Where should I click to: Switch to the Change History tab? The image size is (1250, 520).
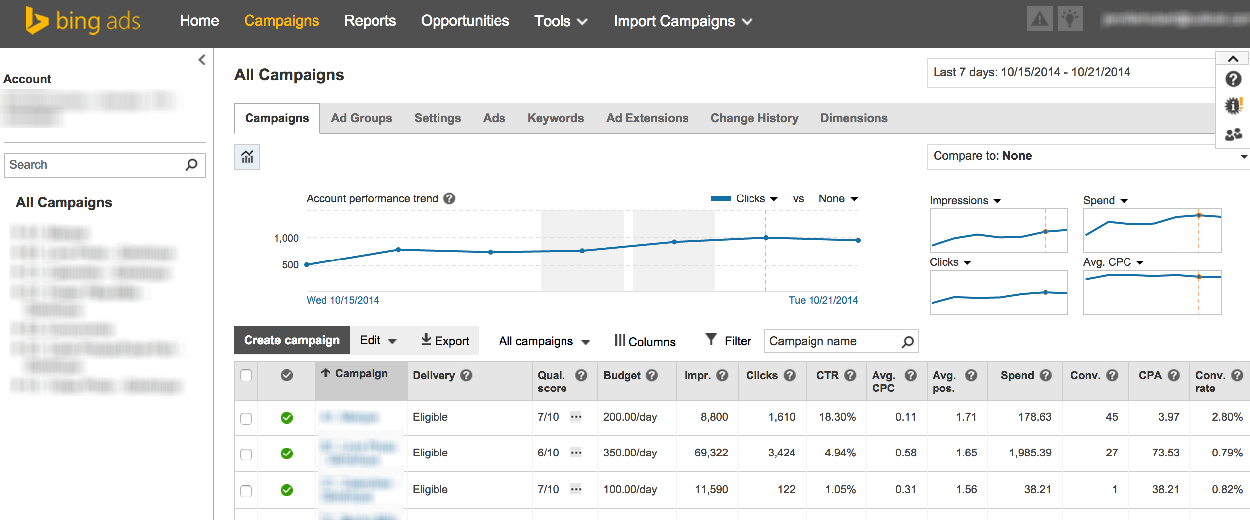click(x=754, y=118)
